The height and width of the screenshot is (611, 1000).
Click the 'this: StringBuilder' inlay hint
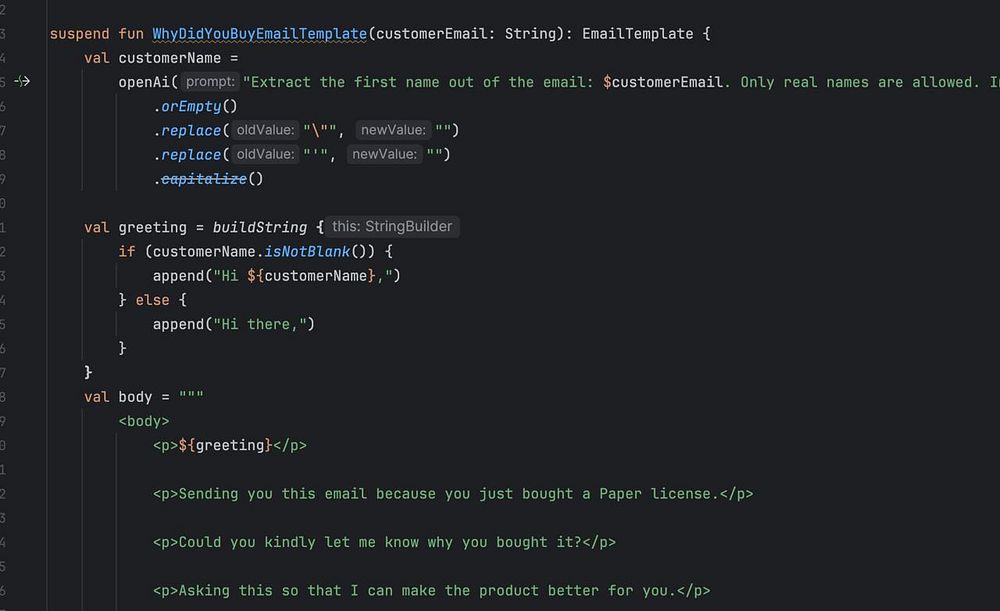[392, 227]
